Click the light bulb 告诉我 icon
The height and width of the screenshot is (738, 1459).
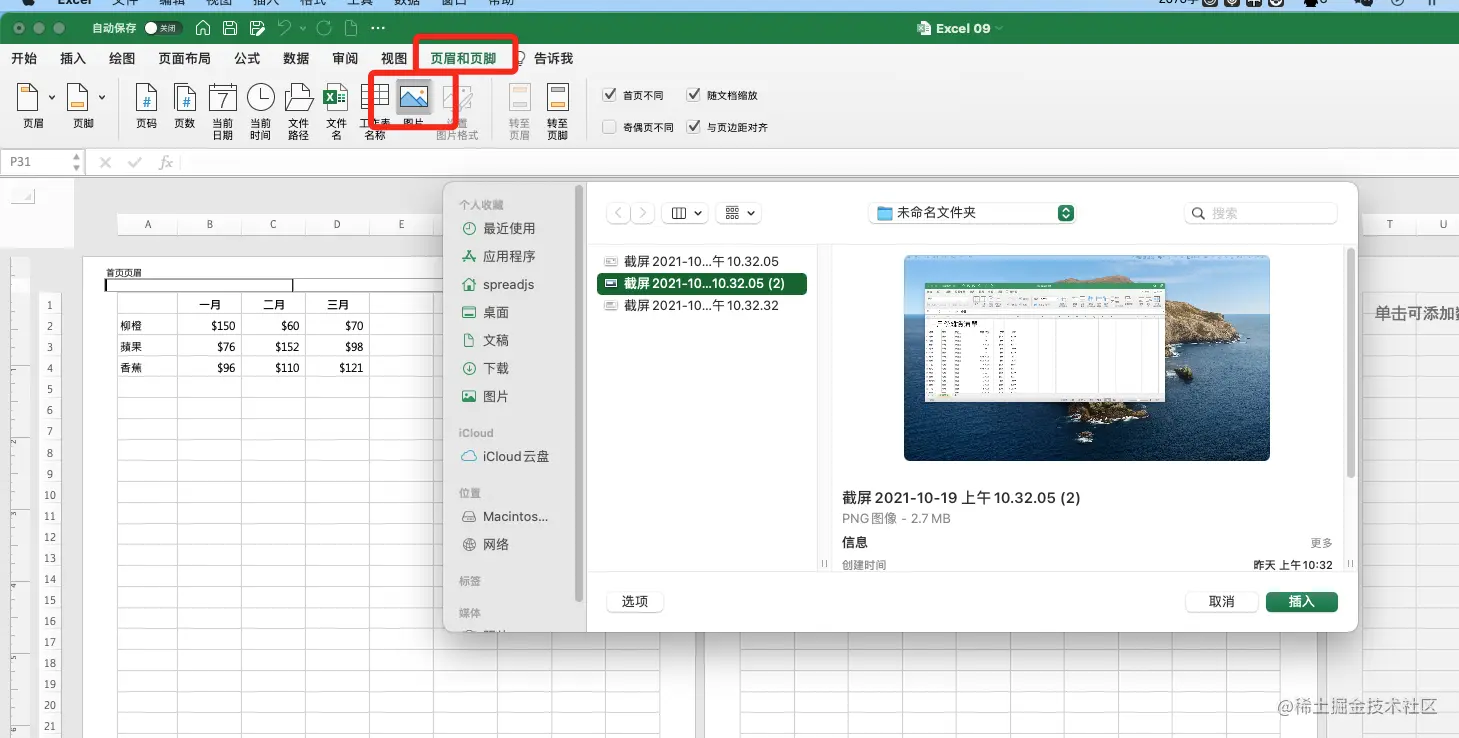[x=519, y=59]
